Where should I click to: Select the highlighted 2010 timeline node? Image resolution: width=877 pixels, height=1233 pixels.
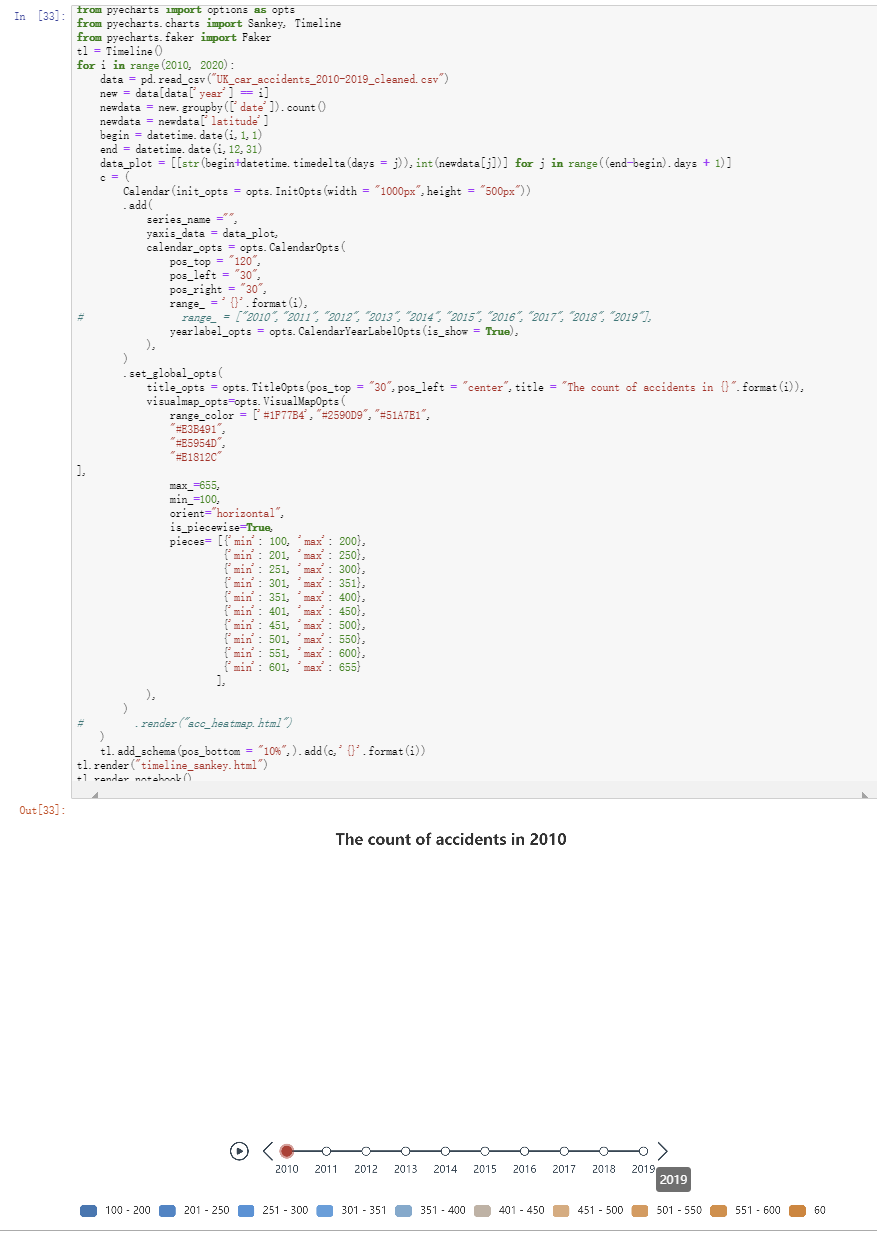pos(287,1151)
